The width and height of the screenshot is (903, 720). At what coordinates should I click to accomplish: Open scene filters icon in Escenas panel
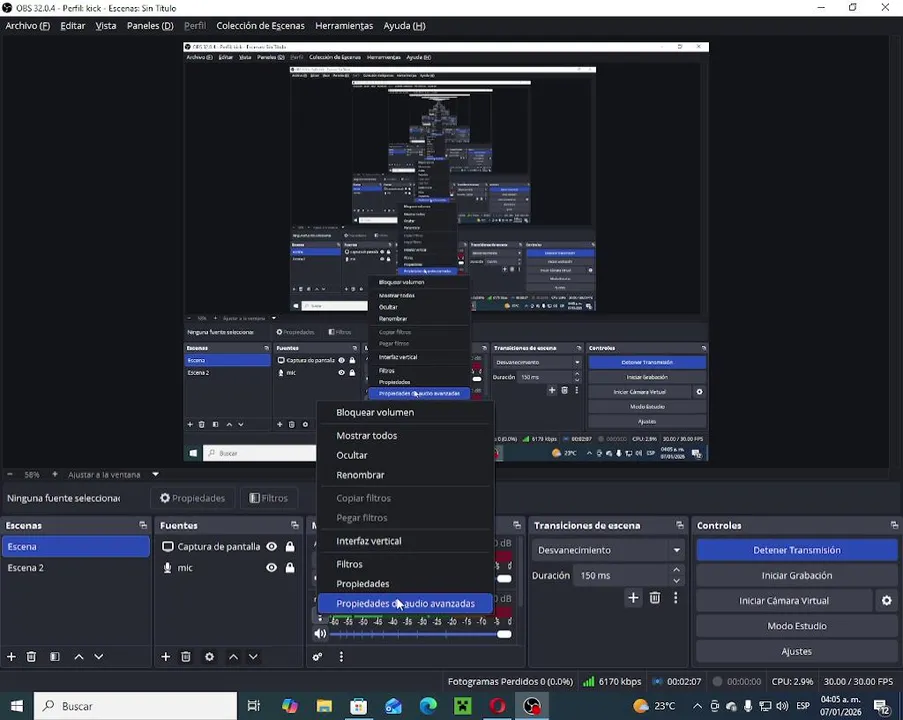point(55,657)
